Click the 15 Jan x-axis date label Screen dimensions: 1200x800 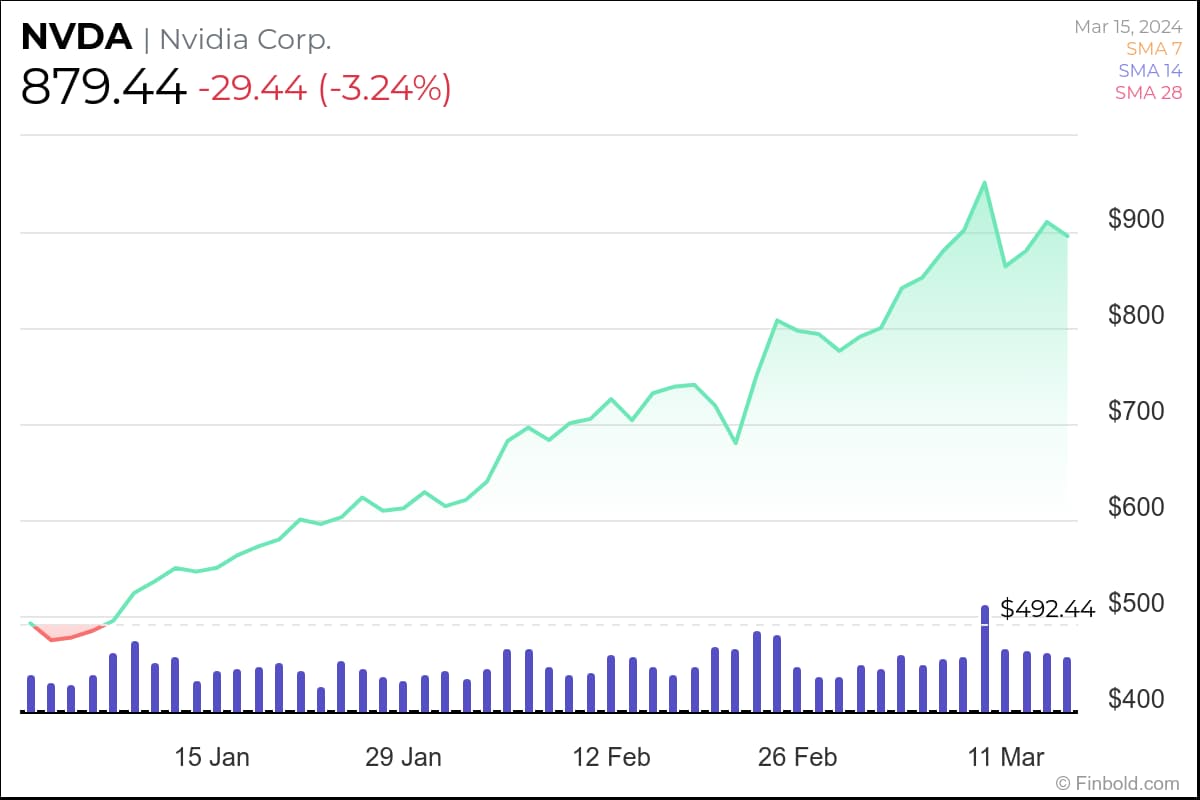(x=212, y=757)
